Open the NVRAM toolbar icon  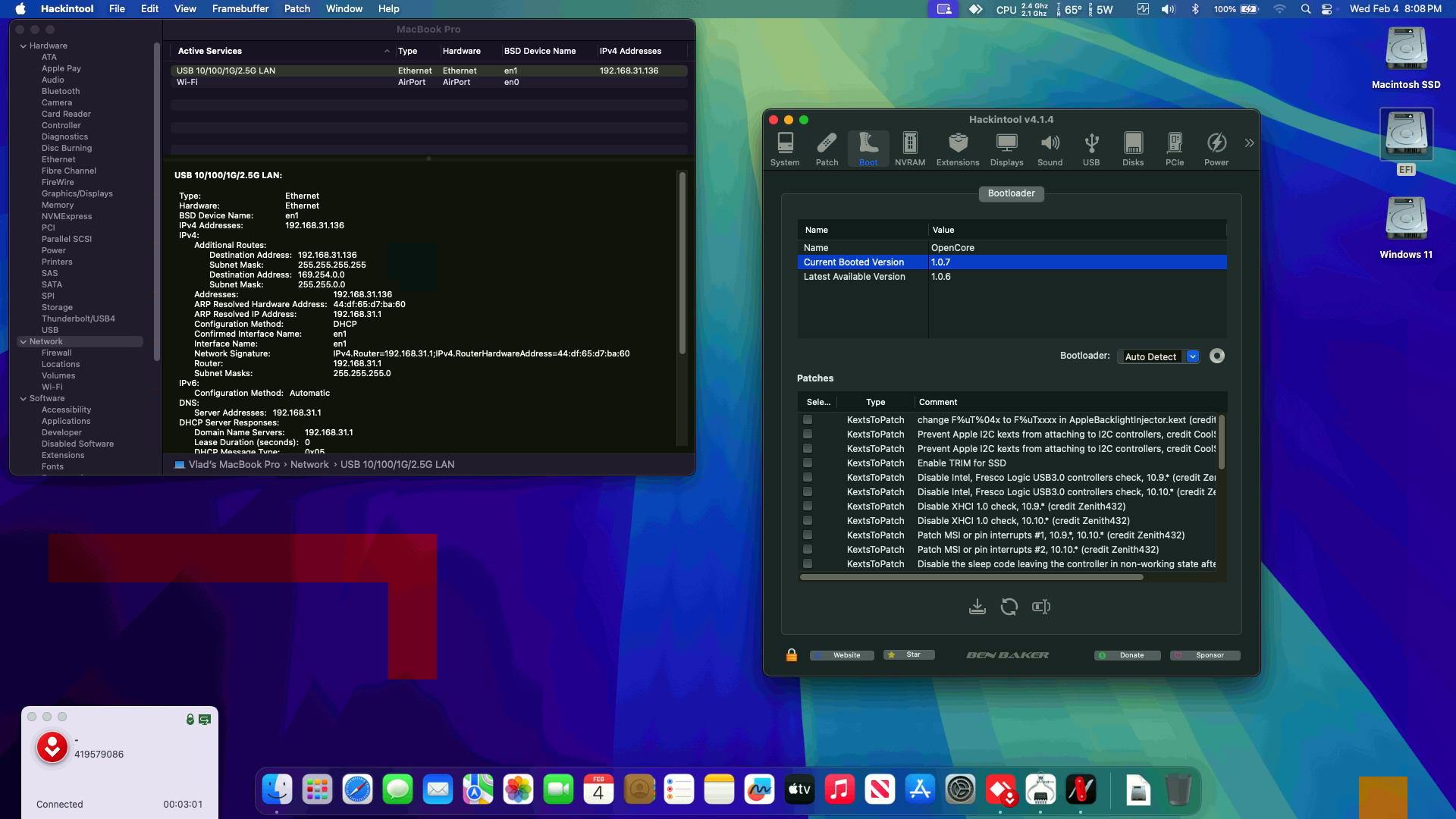(x=910, y=149)
